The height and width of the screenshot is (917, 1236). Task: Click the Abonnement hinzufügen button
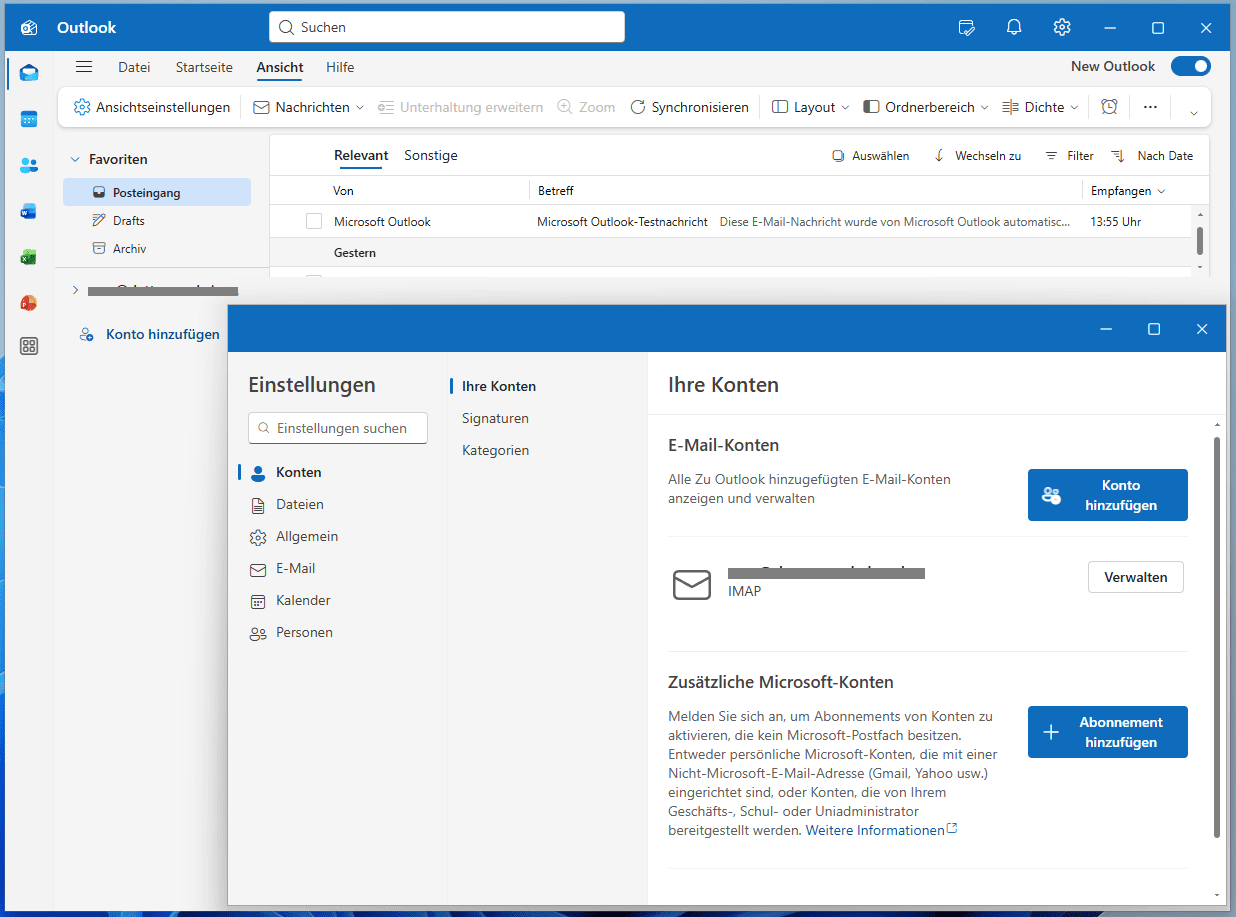pyautogui.click(x=1108, y=732)
